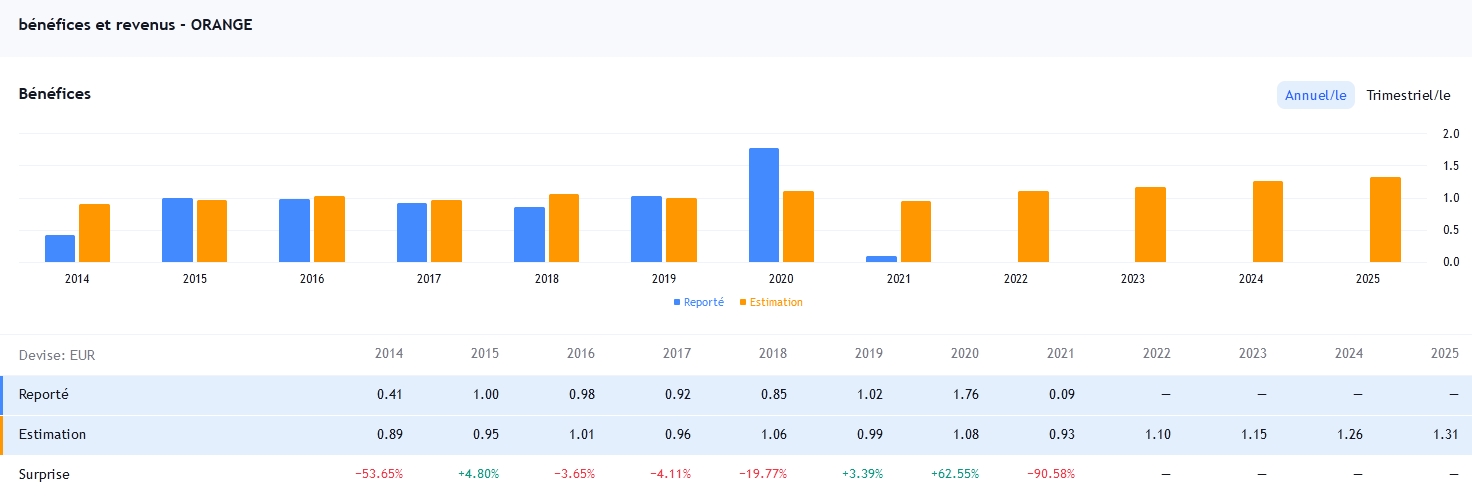This screenshot has height=499, width=1472.
Task: Select the Annuel/le tab
Action: point(1315,96)
